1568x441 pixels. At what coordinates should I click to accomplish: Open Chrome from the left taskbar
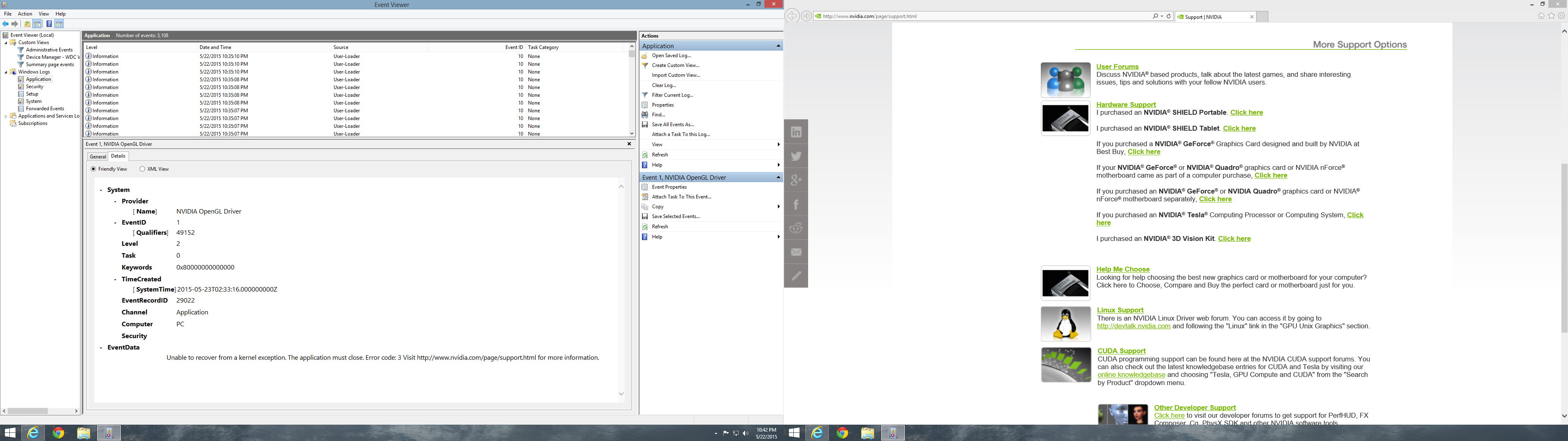point(58,433)
